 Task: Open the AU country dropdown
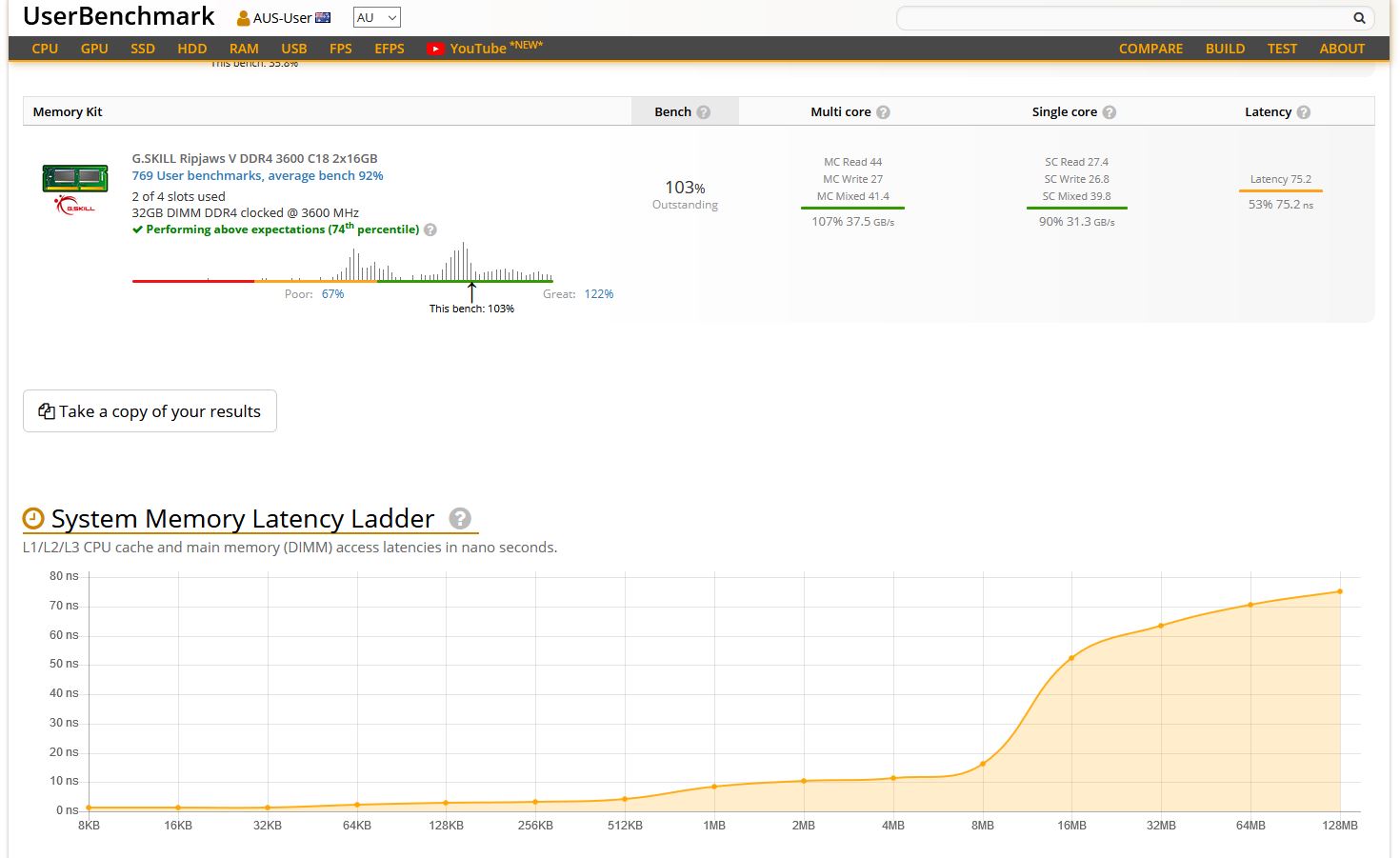point(376,17)
